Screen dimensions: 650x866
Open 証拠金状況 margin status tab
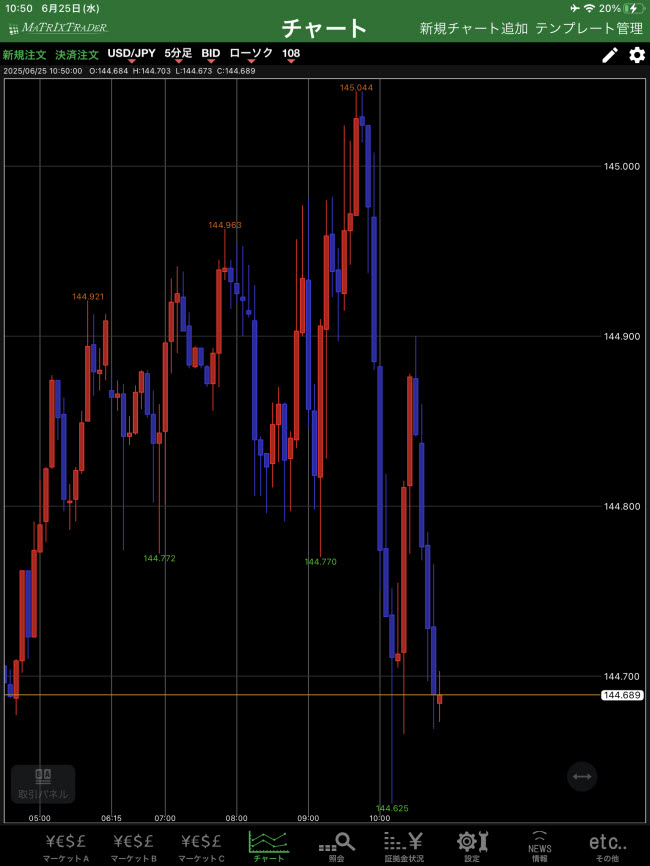pyautogui.click(x=404, y=848)
